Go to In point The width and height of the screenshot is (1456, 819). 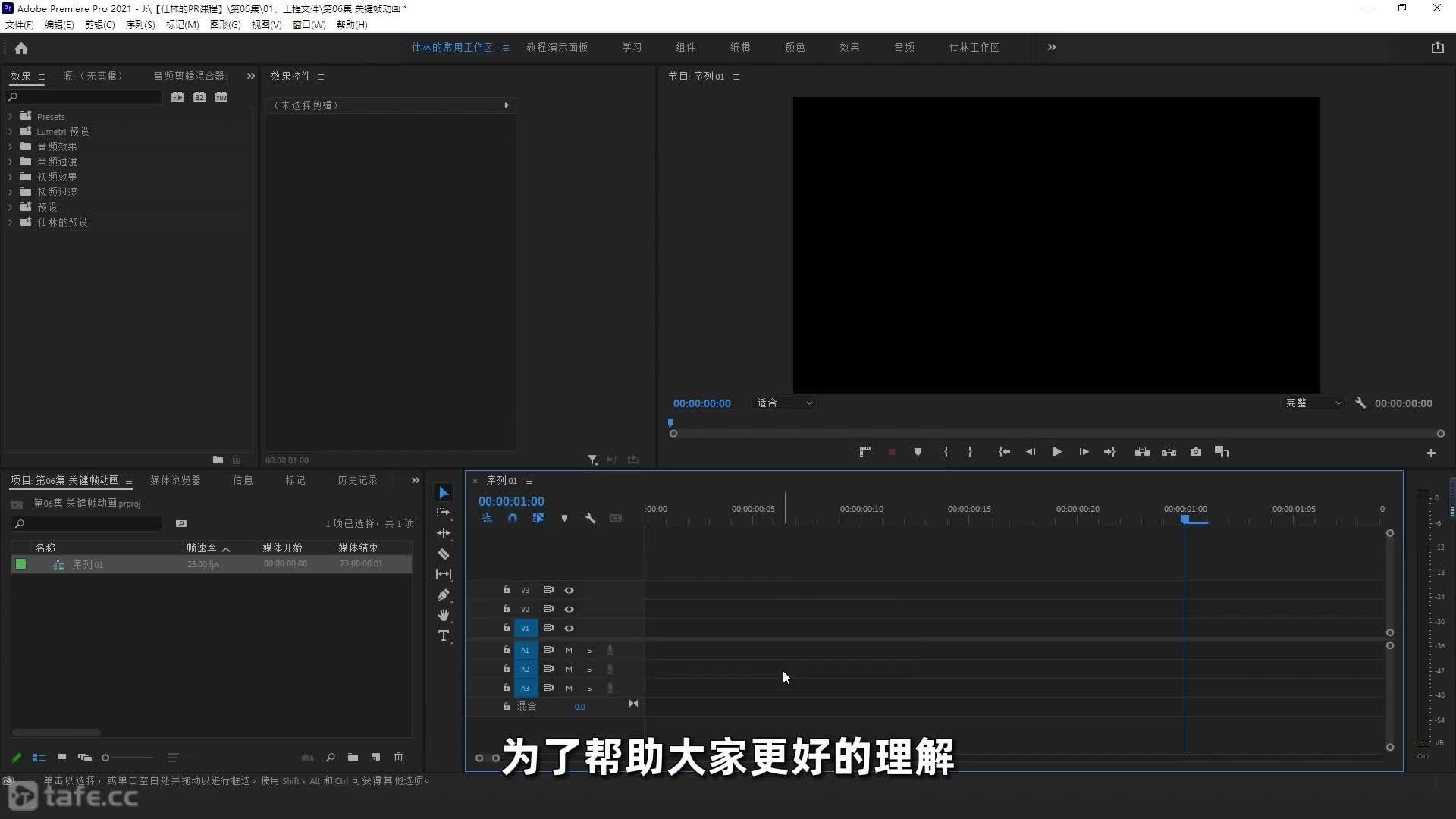pos(1004,452)
